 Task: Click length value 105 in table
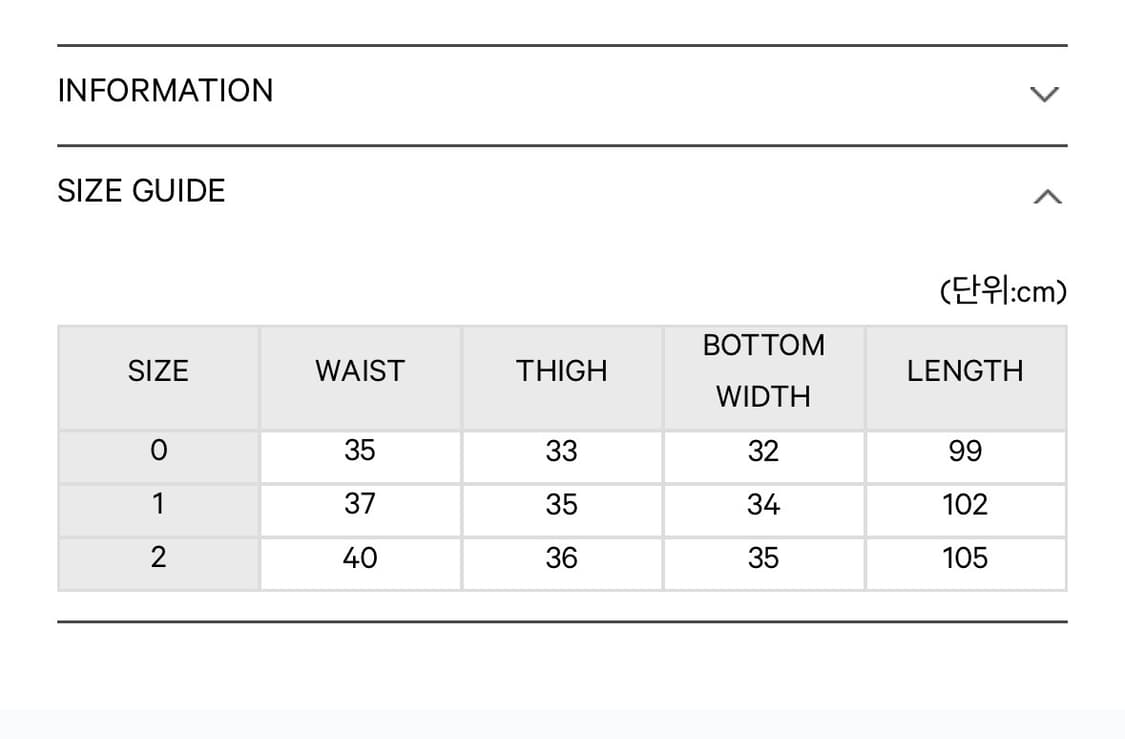pos(965,558)
